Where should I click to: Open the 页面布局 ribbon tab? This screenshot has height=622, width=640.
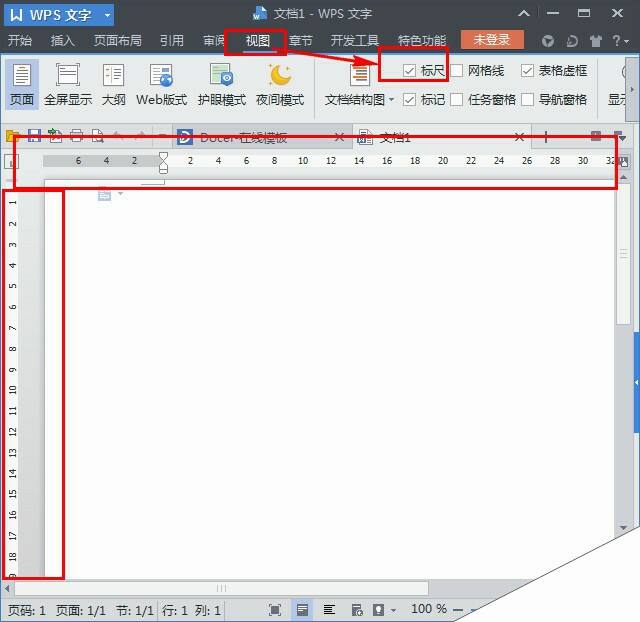click(x=118, y=40)
